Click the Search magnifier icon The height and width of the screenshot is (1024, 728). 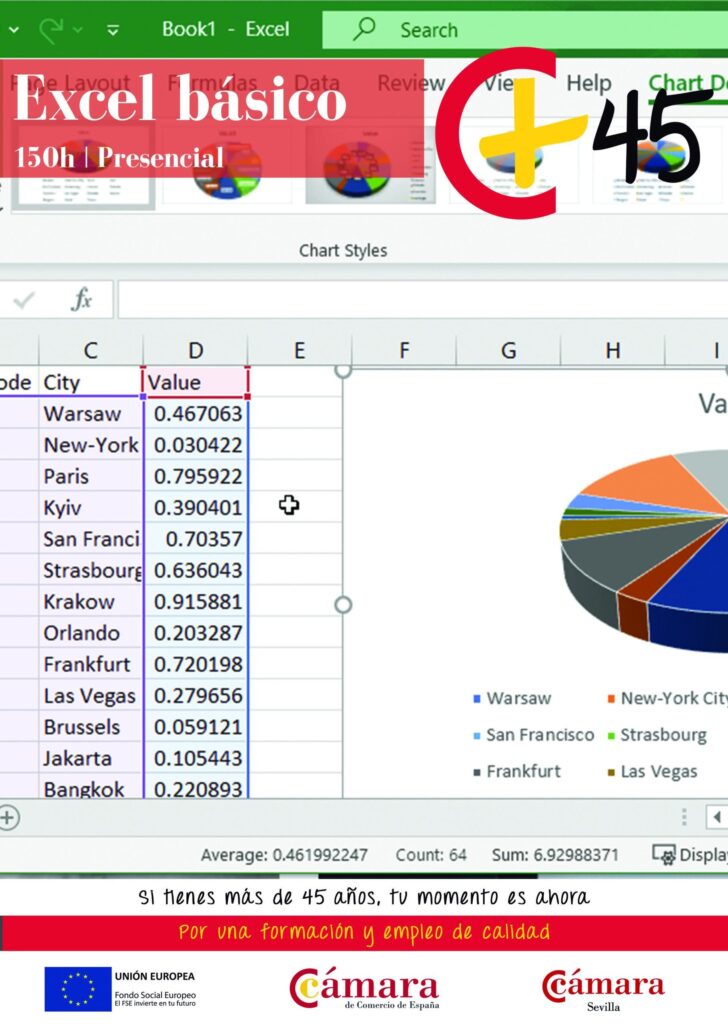[365, 29]
